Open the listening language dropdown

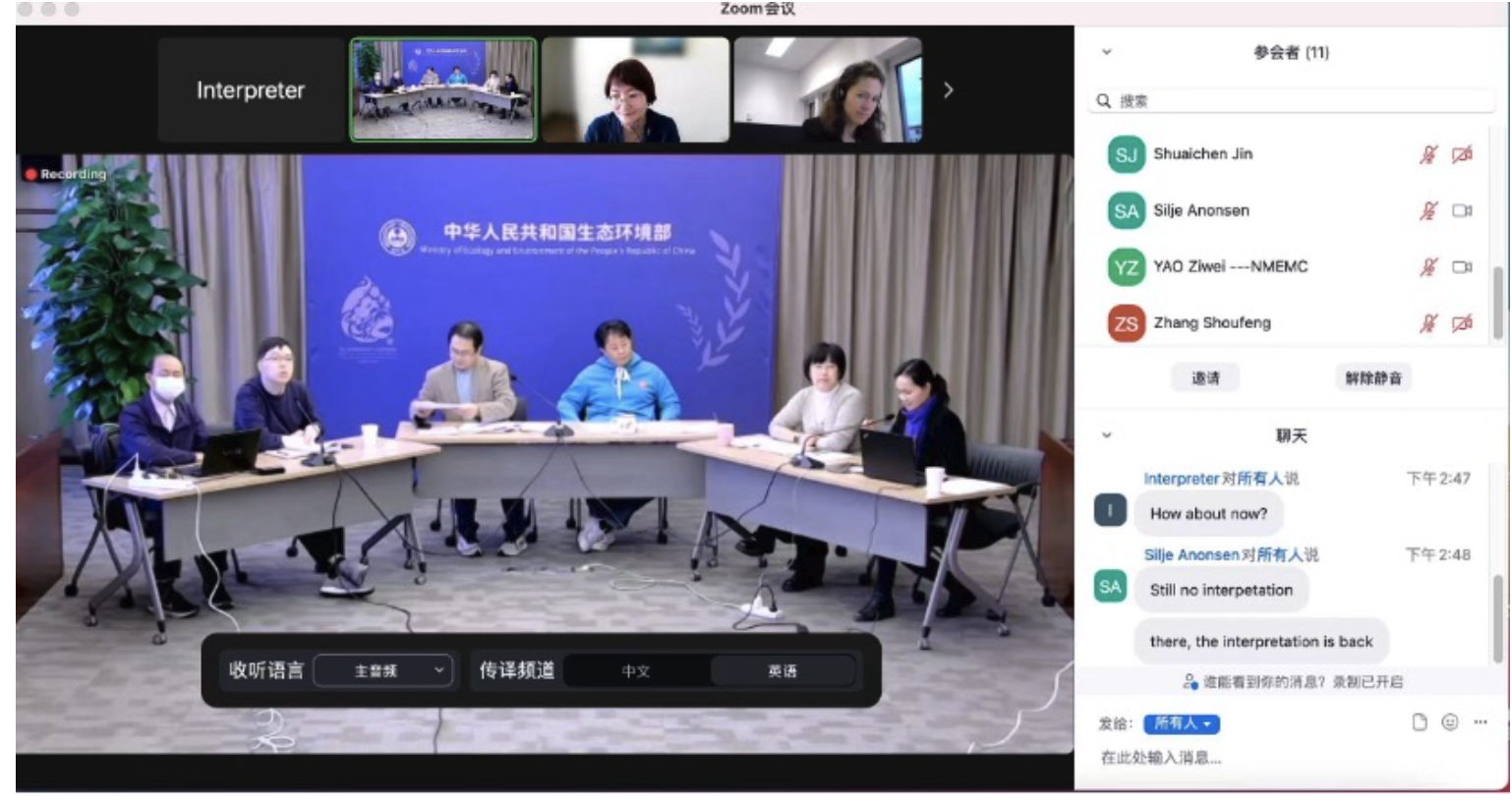click(x=383, y=670)
